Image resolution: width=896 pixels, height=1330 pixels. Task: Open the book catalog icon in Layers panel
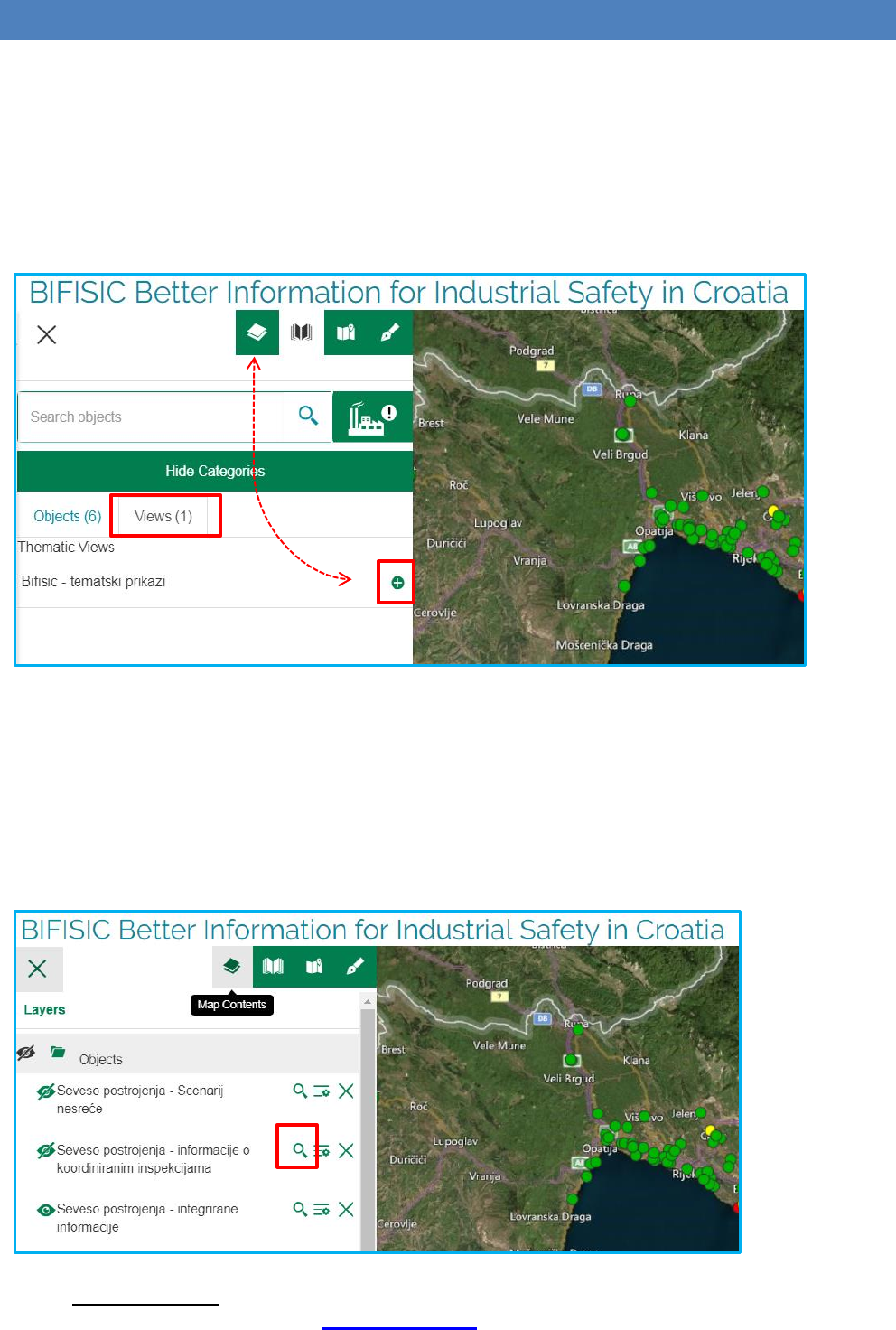pos(273,967)
